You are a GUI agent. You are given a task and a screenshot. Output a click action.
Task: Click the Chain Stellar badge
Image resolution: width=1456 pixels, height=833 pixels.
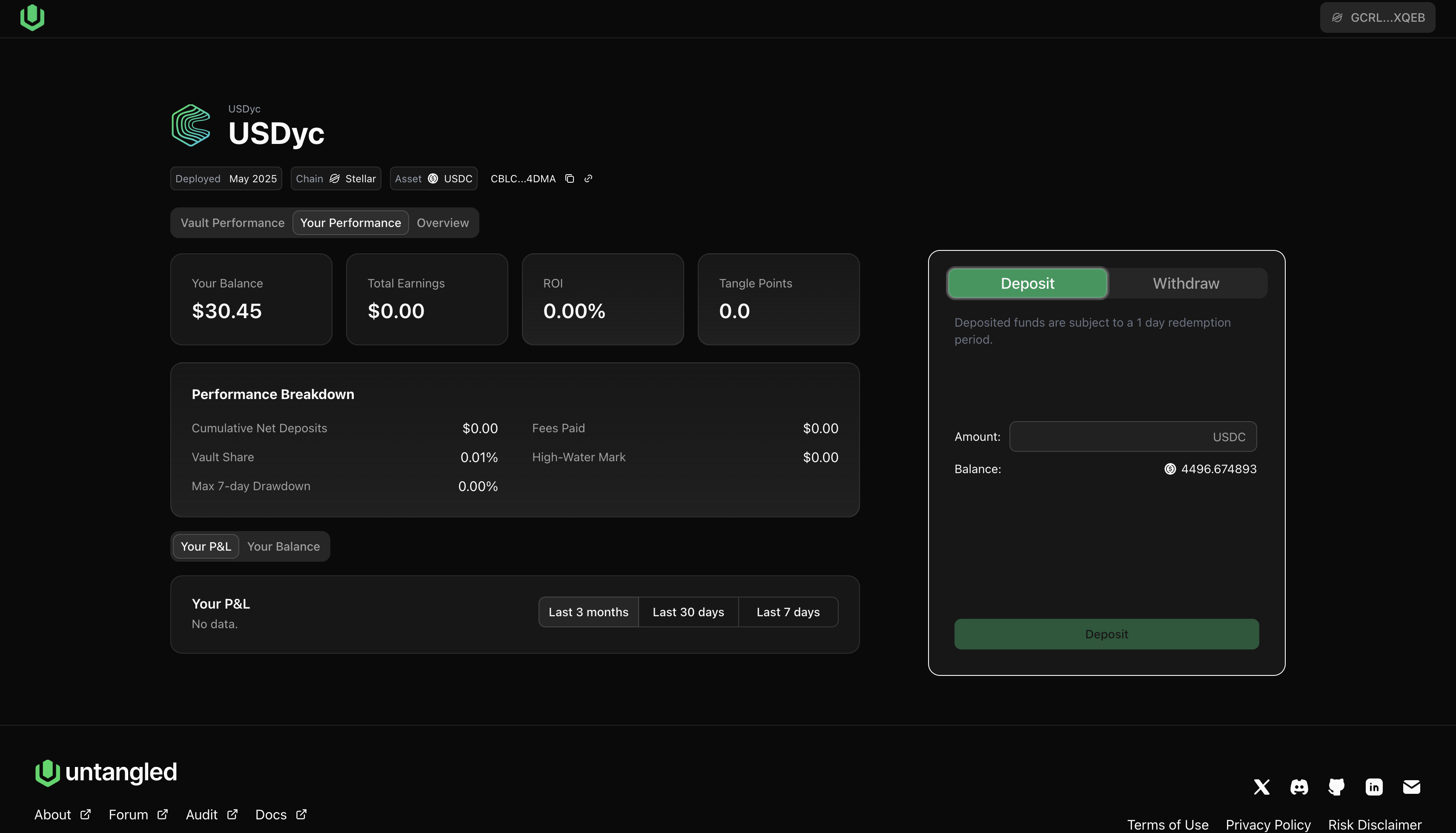[336, 178]
